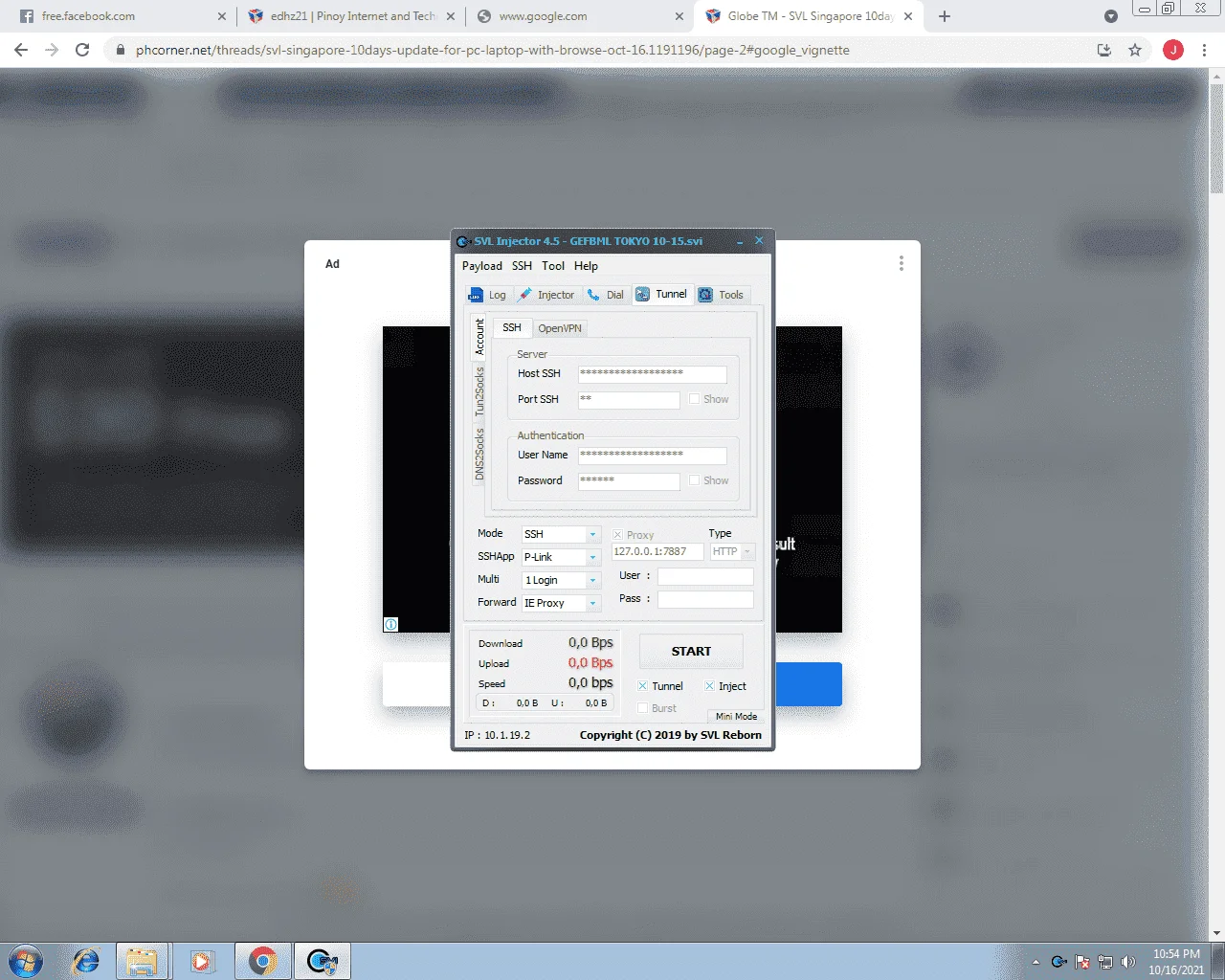
Task: Switch to the Injector tab
Action: (546, 295)
